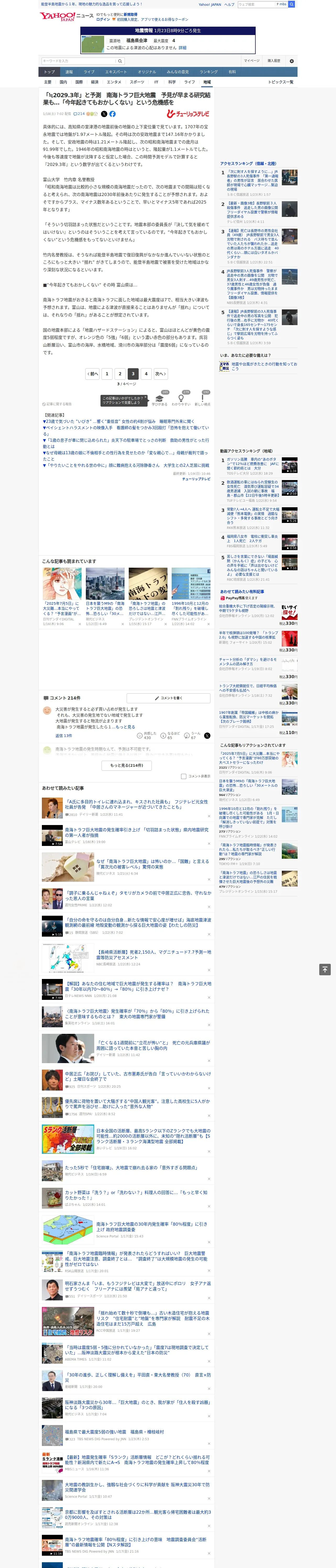React with 学びがある graduation cap icon
Screen dimensions: 336x1568
point(160,398)
